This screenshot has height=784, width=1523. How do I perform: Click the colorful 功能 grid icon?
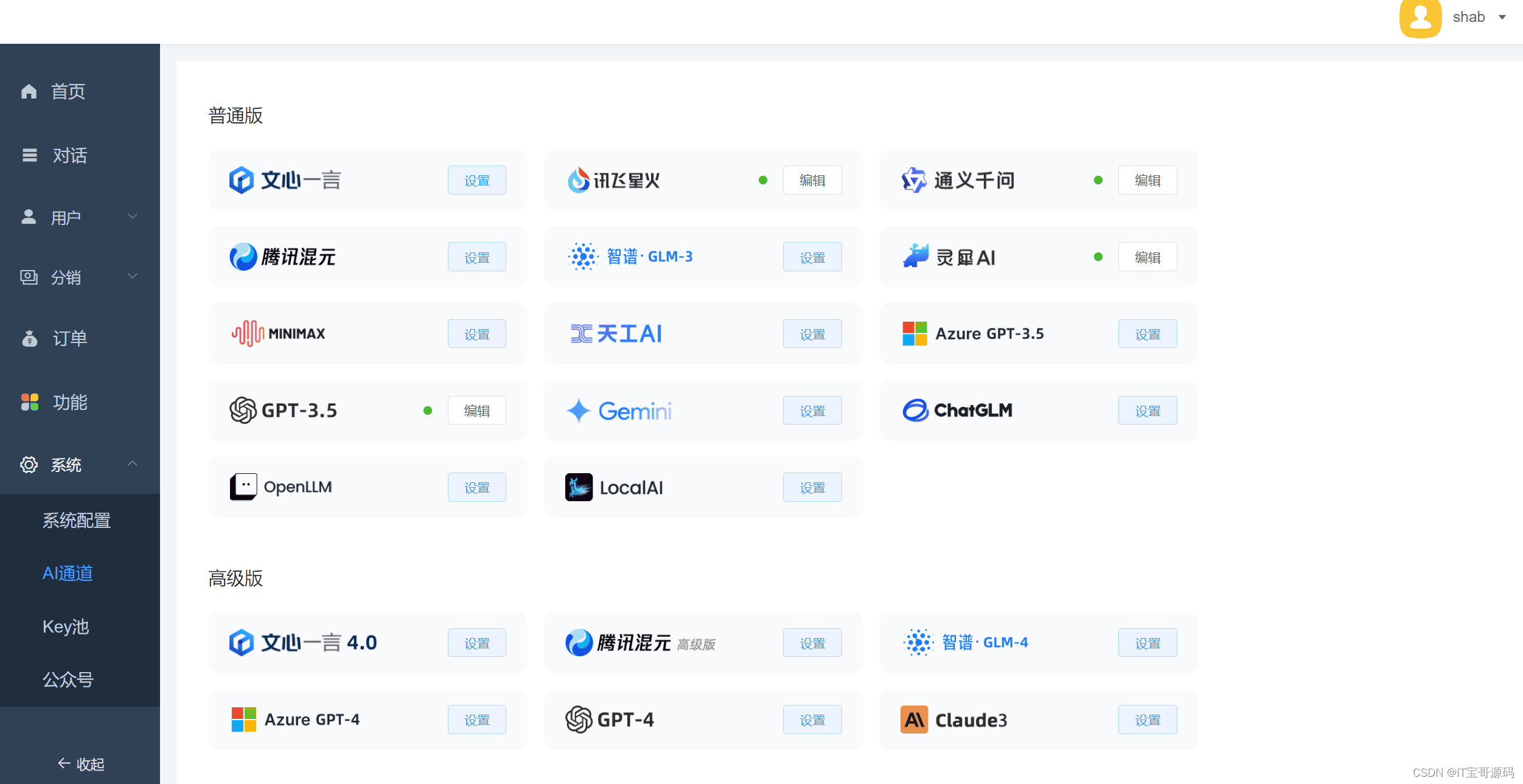(29, 402)
